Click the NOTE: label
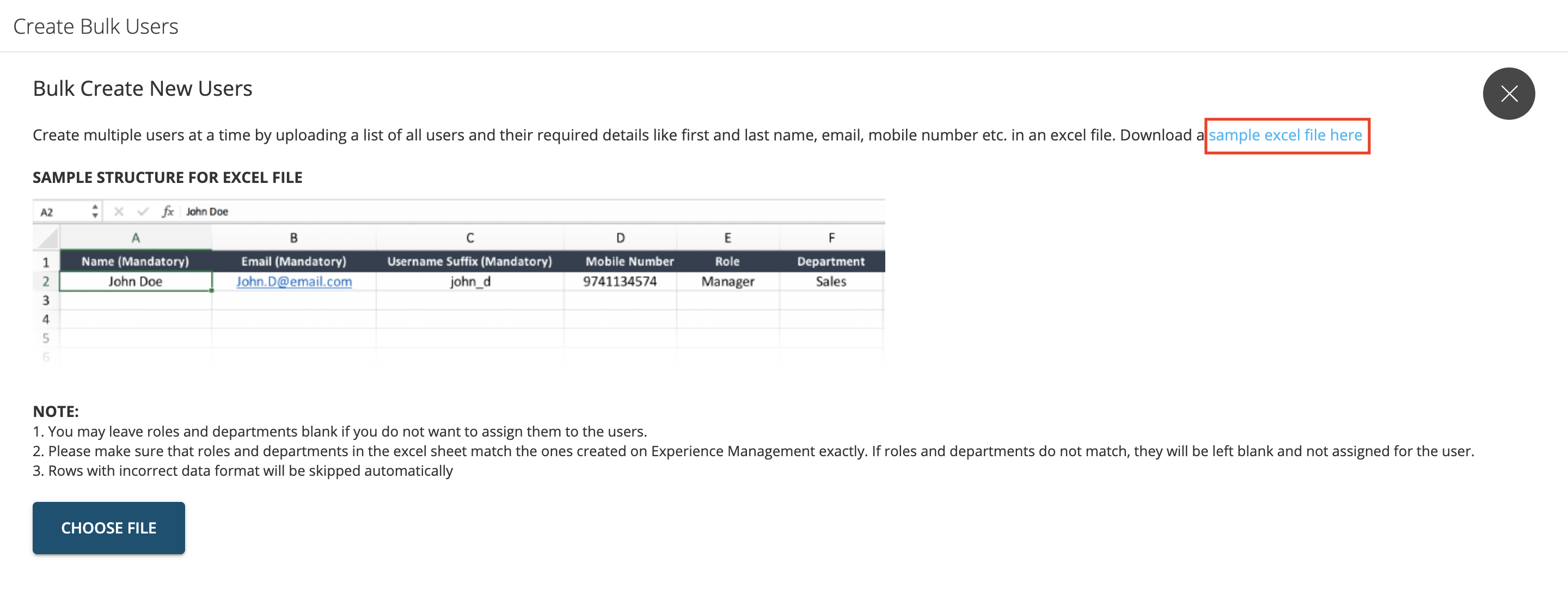This screenshot has width=1568, height=589. tap(56, 412)
